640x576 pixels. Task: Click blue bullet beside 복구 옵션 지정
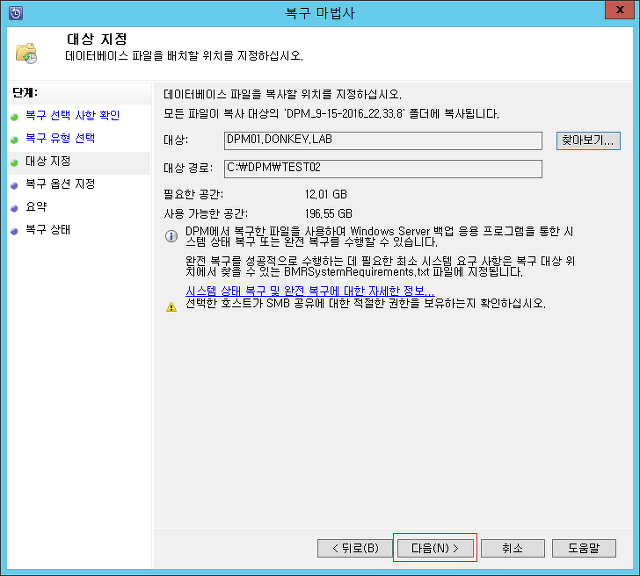[15, 186]
